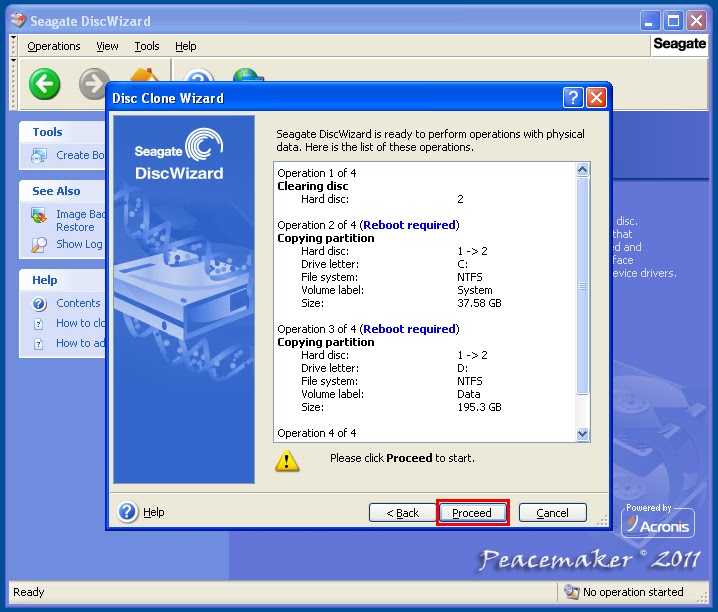
Task: Click the menu bar's toolbar grip handle
Action: tap(13, 46)
